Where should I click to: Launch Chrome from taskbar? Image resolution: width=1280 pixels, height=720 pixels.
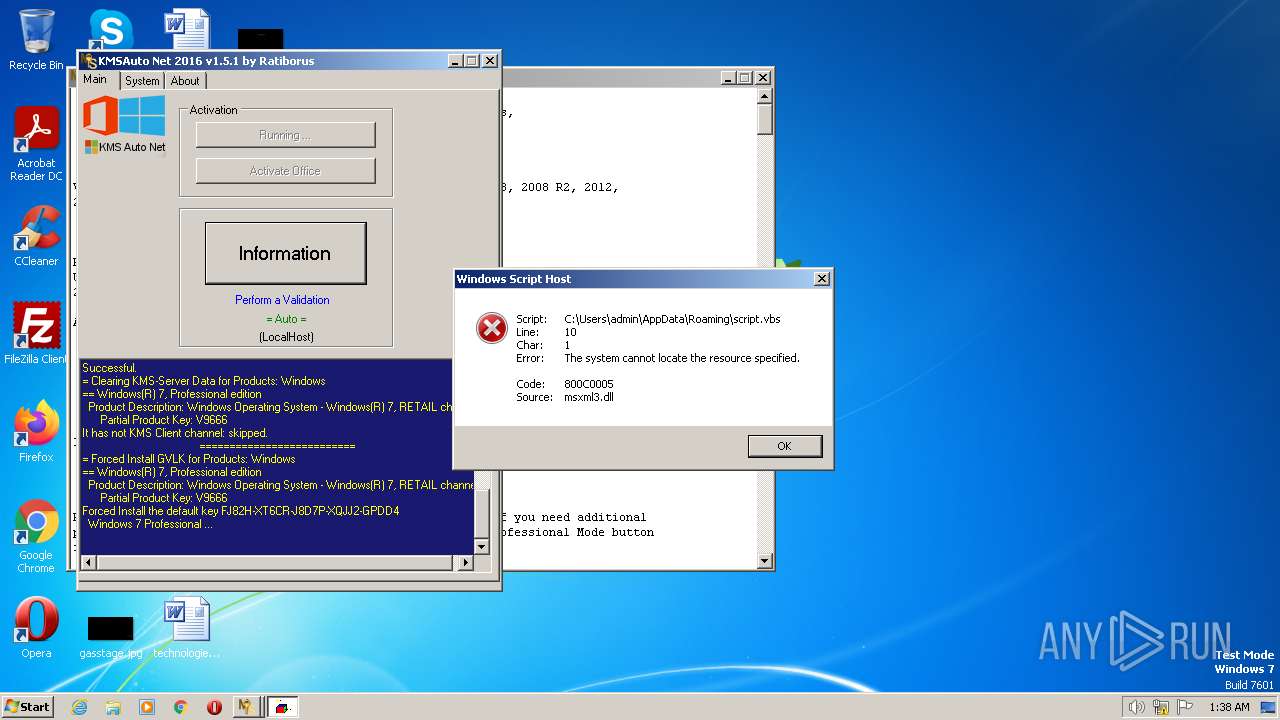coord(180,707)
